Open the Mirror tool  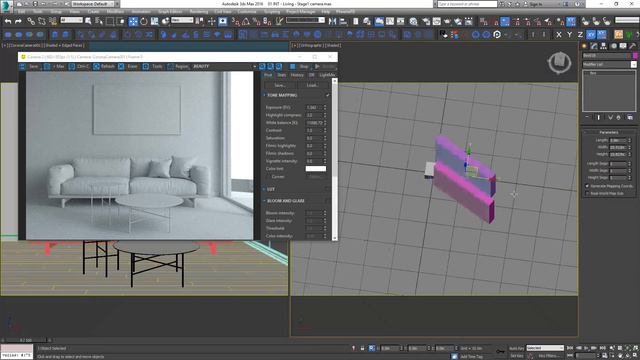click(333, 21)
